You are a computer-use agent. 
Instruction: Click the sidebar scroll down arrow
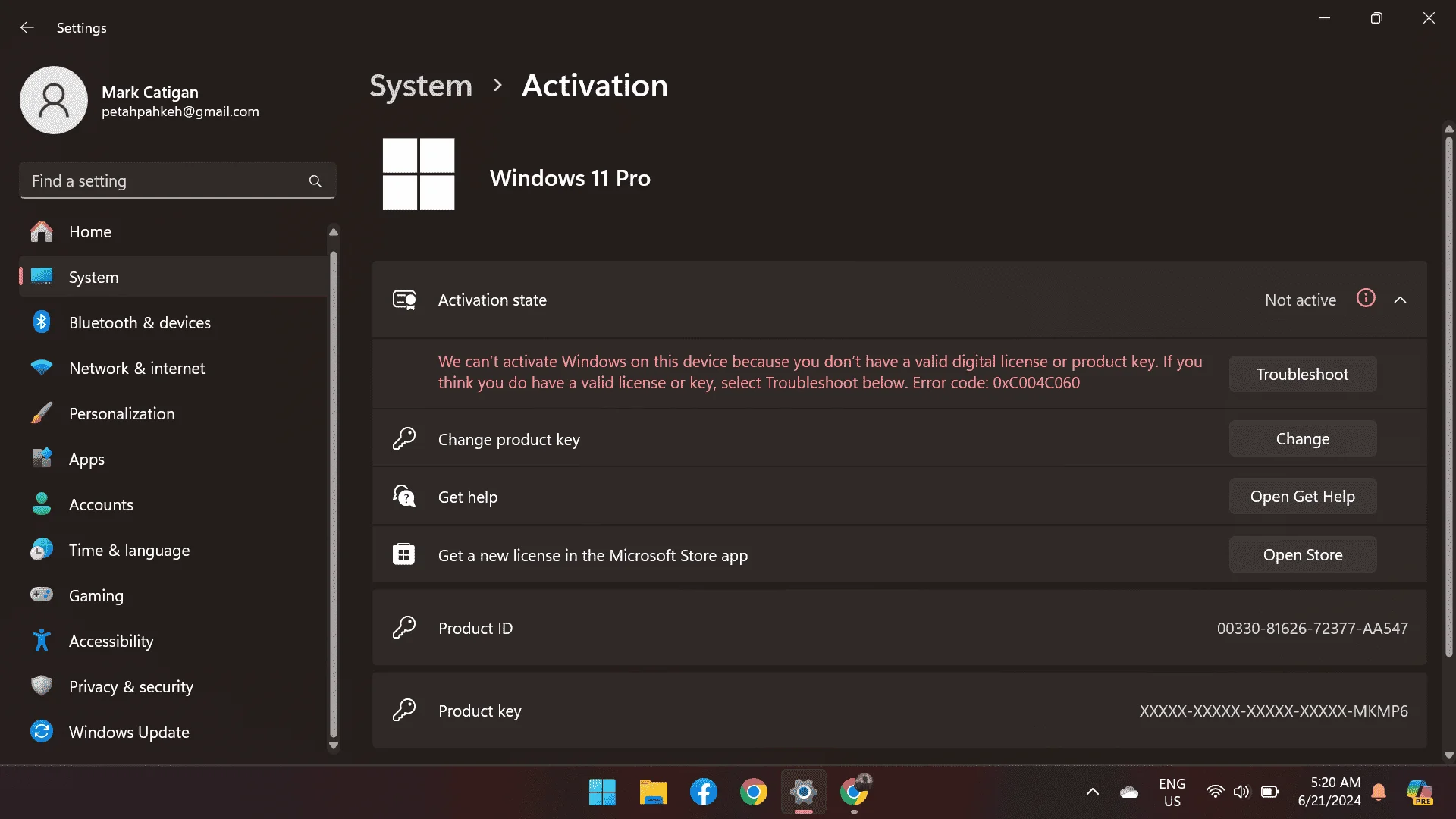[333, 745]
